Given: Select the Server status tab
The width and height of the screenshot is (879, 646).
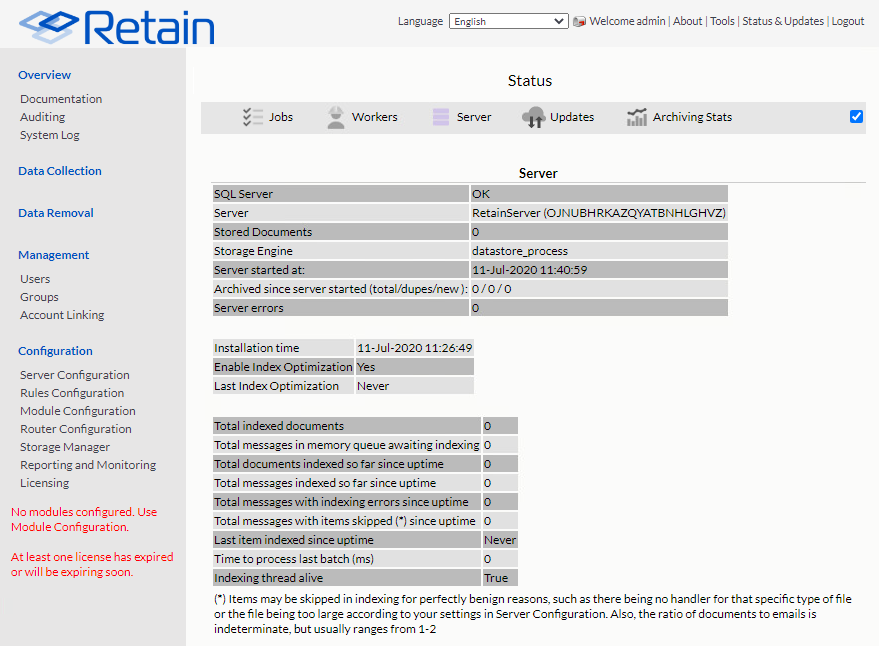Looking at the screenshot, I should 474,117.
